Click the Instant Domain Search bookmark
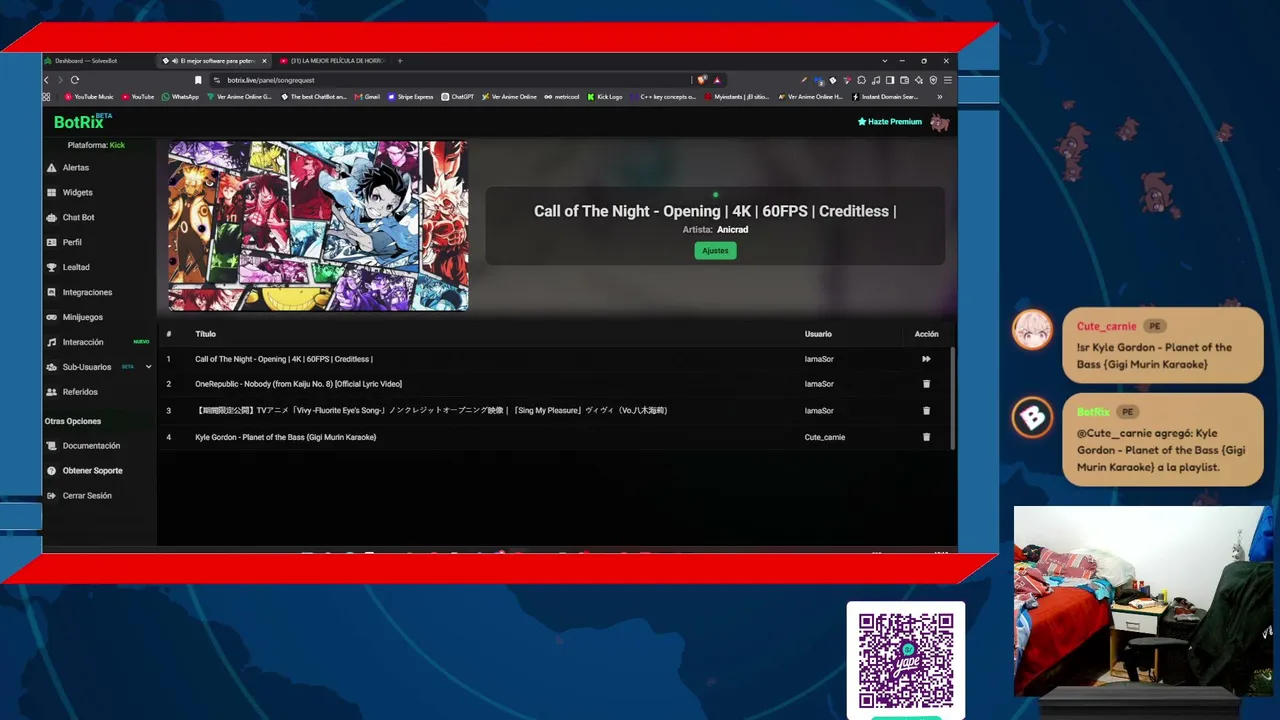Screen dimensions: 1280x720 click(x=885, y=97)
